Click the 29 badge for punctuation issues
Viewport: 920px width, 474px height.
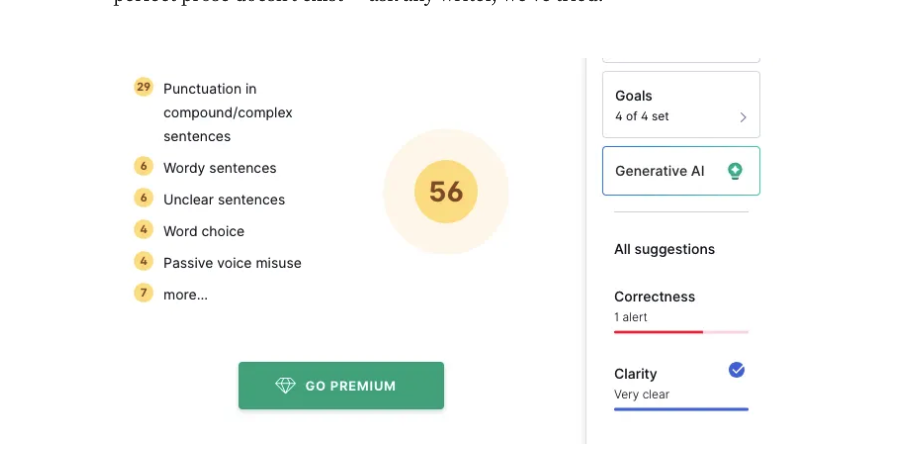tap(143, 87)
